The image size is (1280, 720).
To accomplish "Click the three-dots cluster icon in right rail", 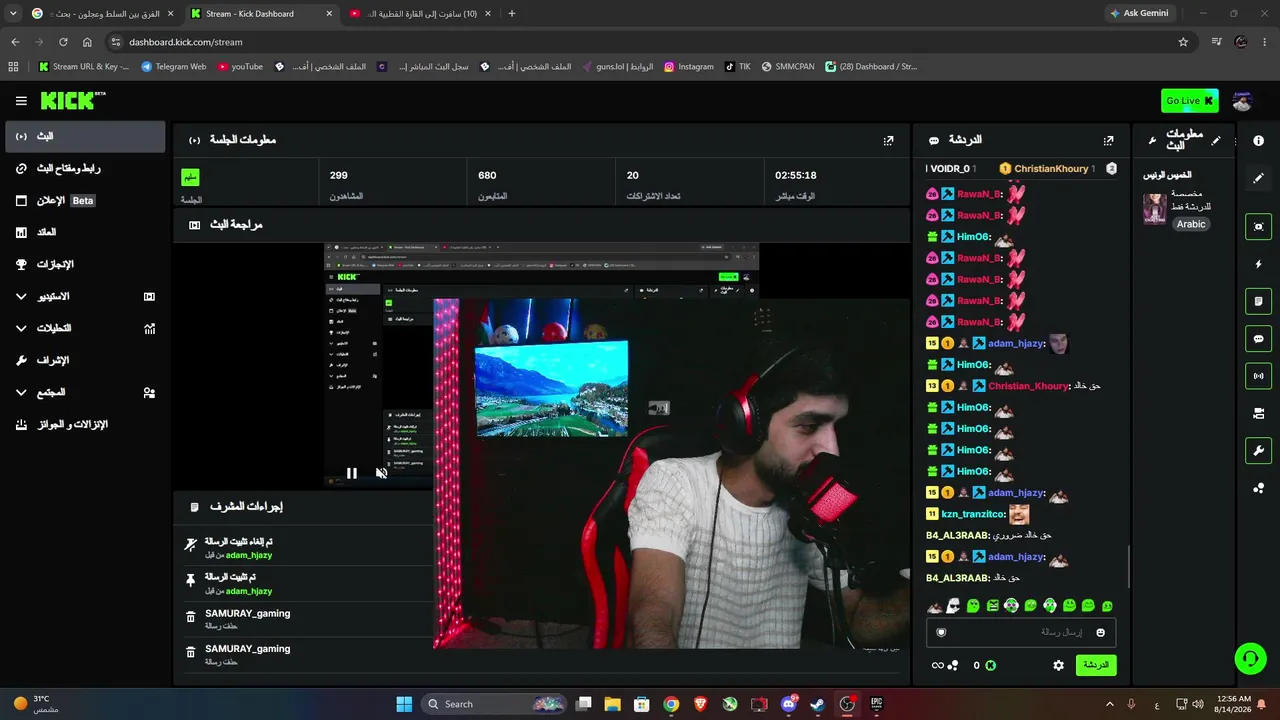I will 1259,488.
